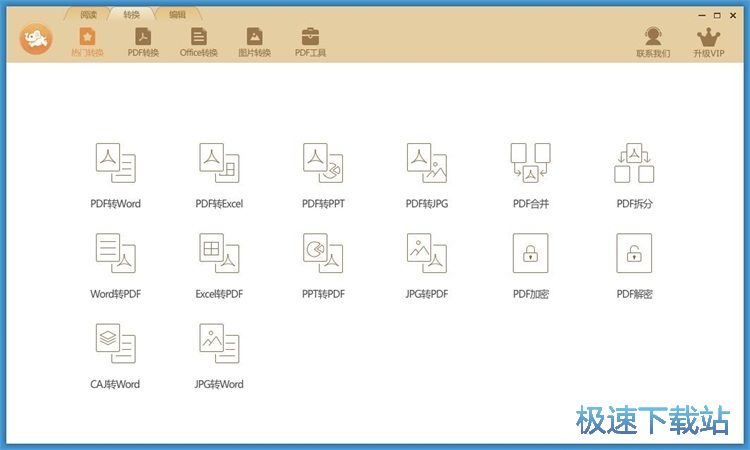The image size is (750, 450).
Task: Close the PDF converter window
Action: coord(733,15)
